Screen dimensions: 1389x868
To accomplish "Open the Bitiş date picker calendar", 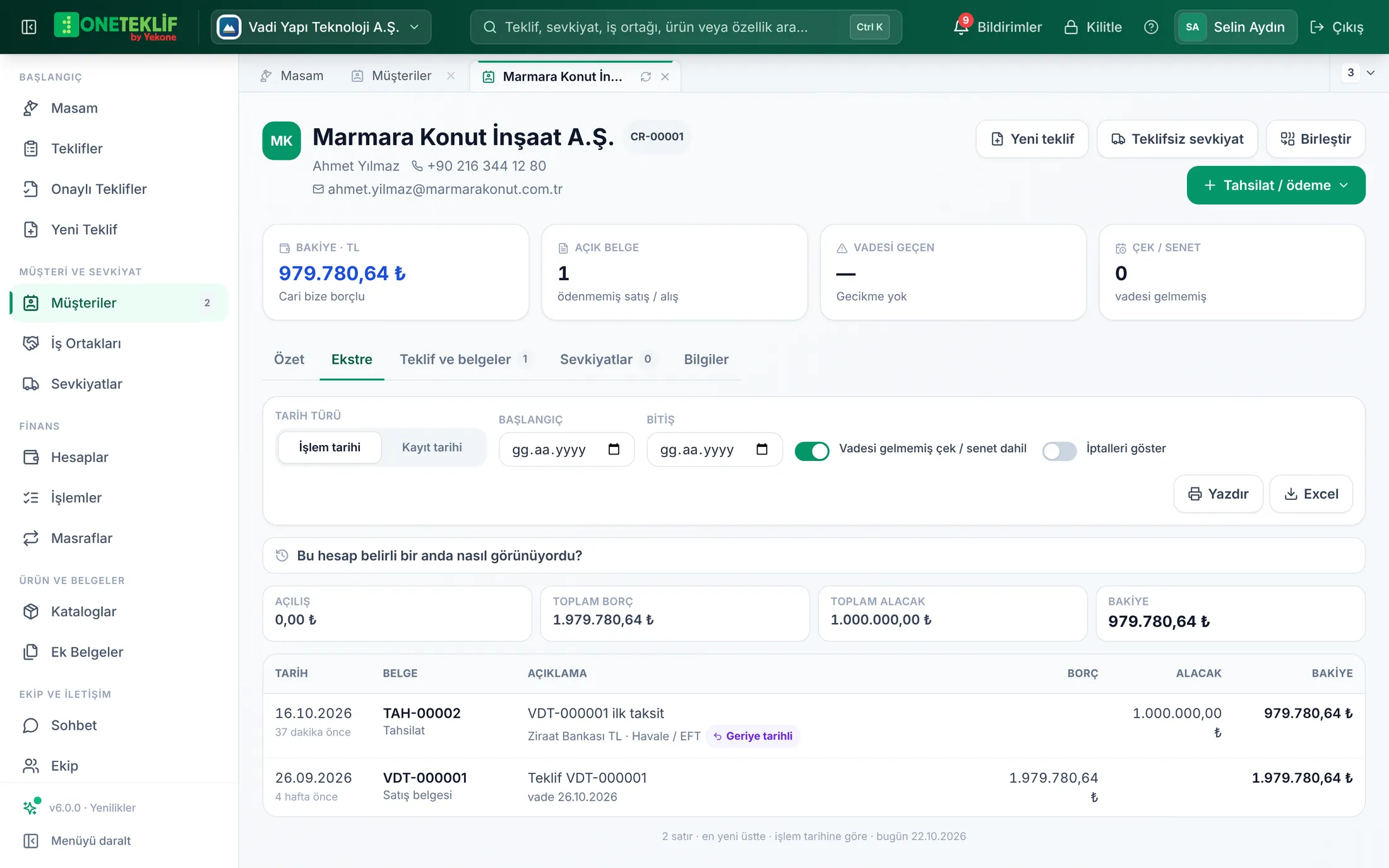I will [762, 449].
